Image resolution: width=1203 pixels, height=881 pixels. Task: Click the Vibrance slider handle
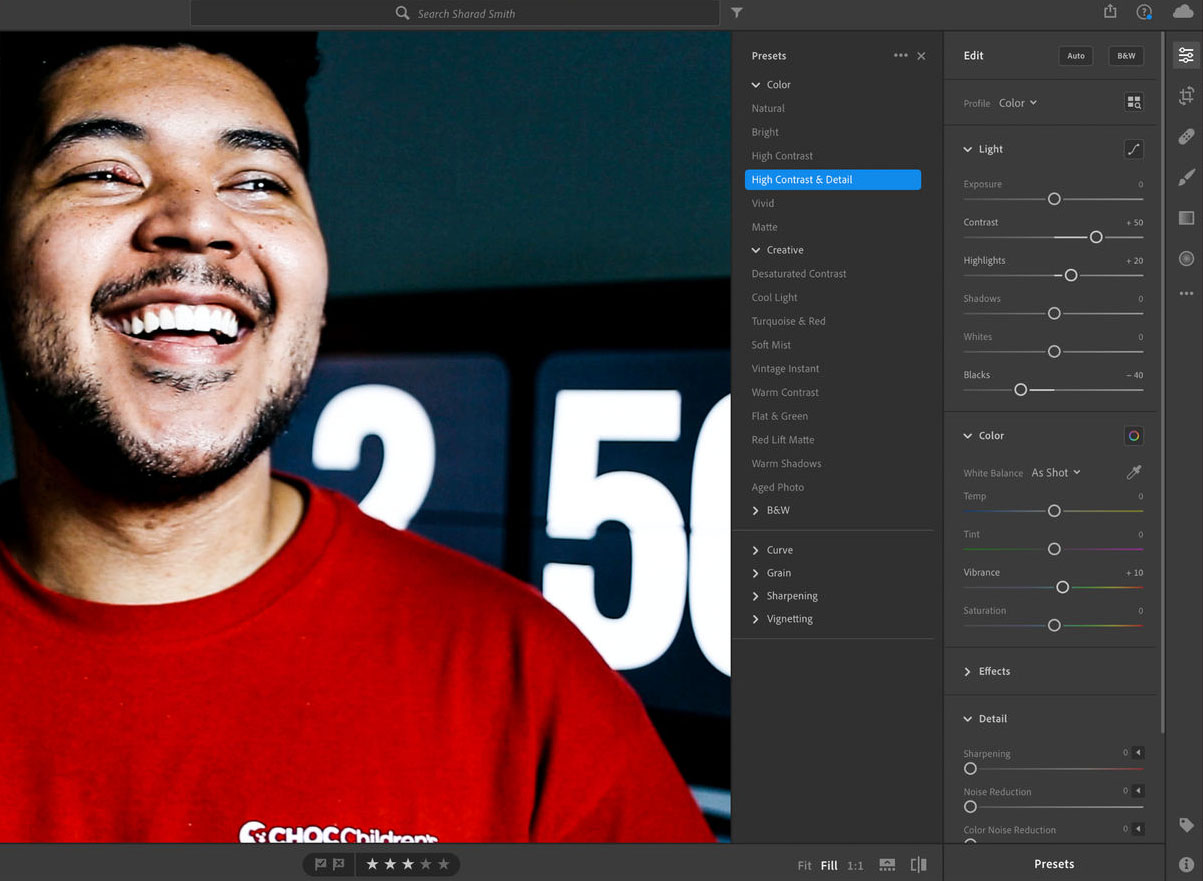pyautogui.click(x=1062, y=587)
